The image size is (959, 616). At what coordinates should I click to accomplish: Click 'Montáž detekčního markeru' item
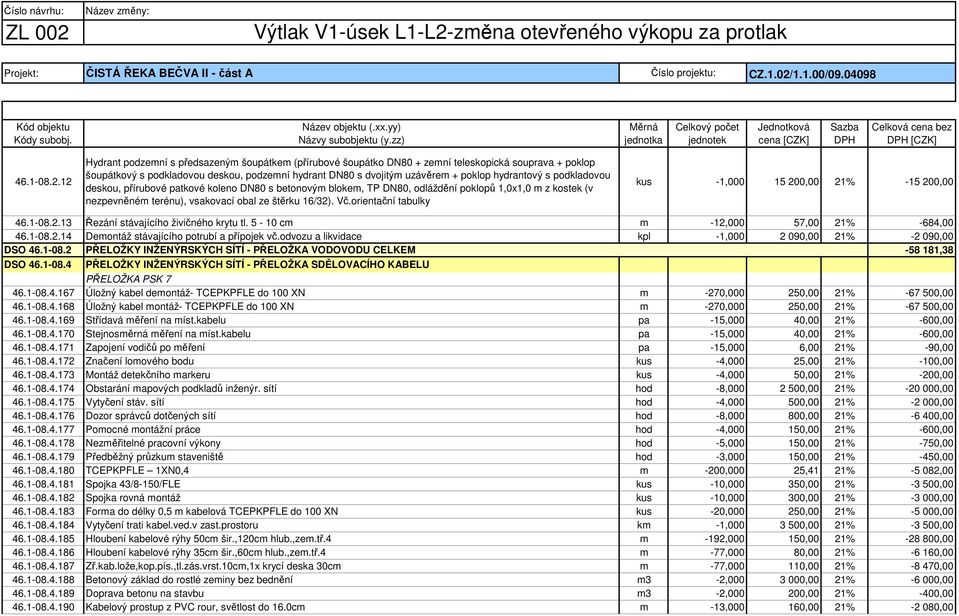[148, 374]
